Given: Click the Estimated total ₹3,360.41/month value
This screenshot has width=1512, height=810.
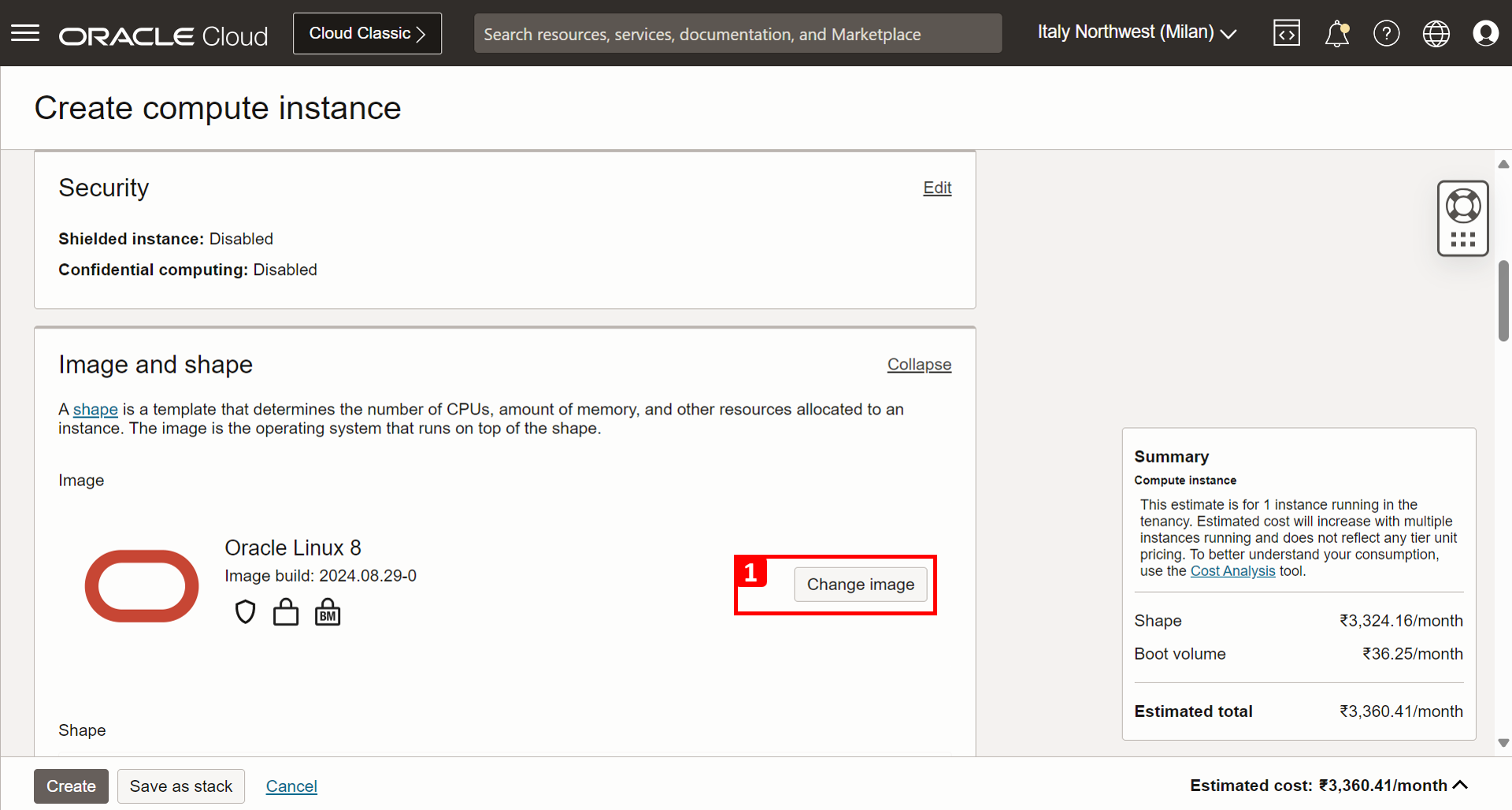Looking at the screenshot, I should (x=1401, y=712).
